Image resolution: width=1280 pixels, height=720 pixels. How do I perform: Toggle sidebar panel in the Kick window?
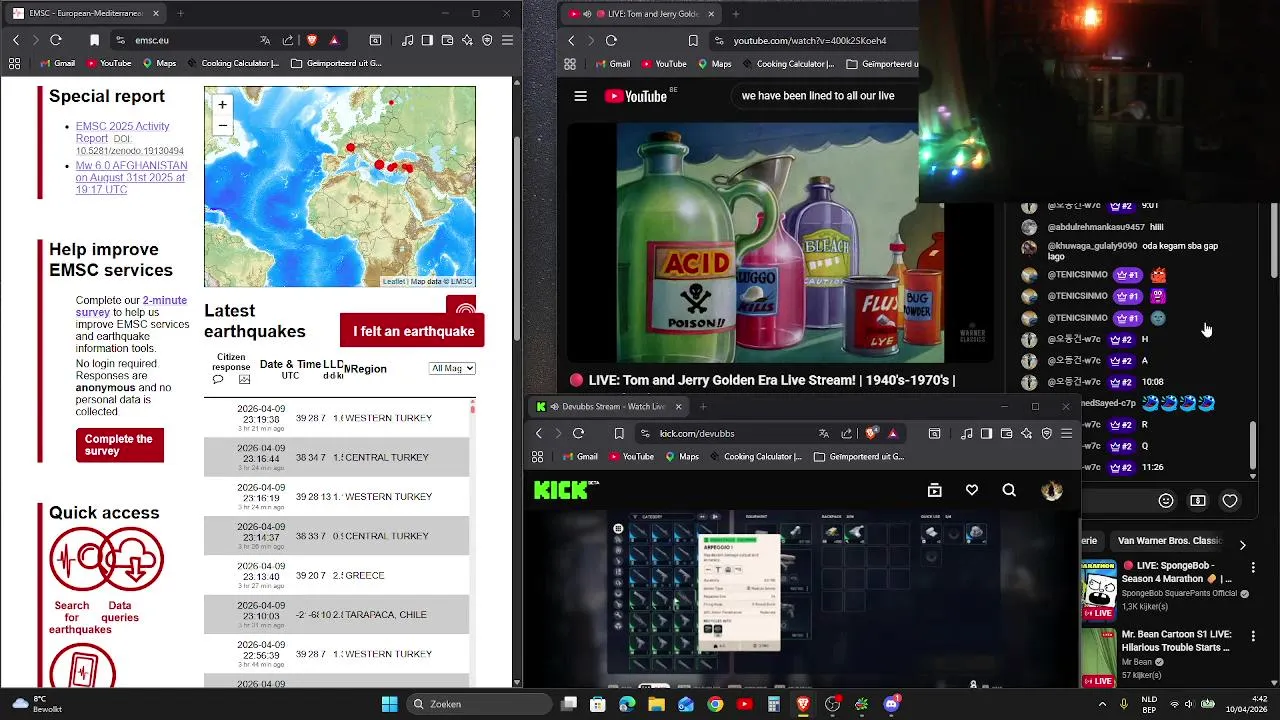tap(986, 433)
